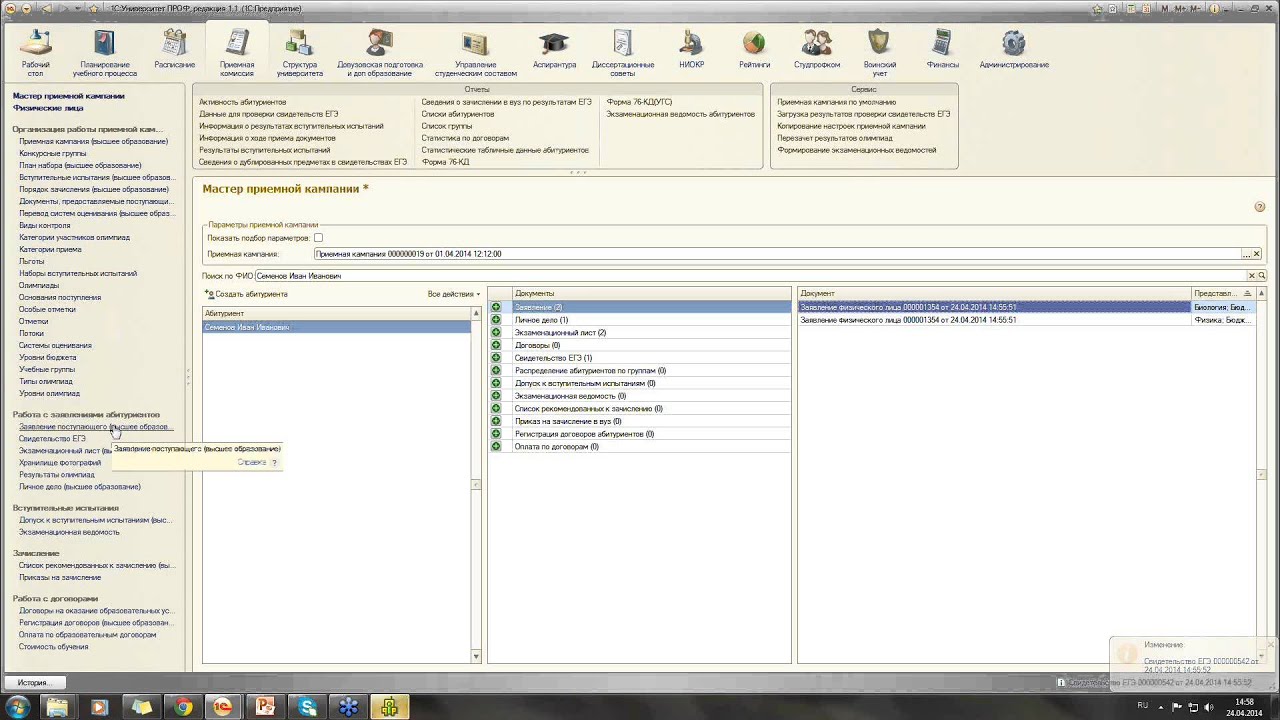Open the selection button for Приемная кампания field
Image resolution: width=1280 pixels, height=720 pixels.
point(1247,254)
